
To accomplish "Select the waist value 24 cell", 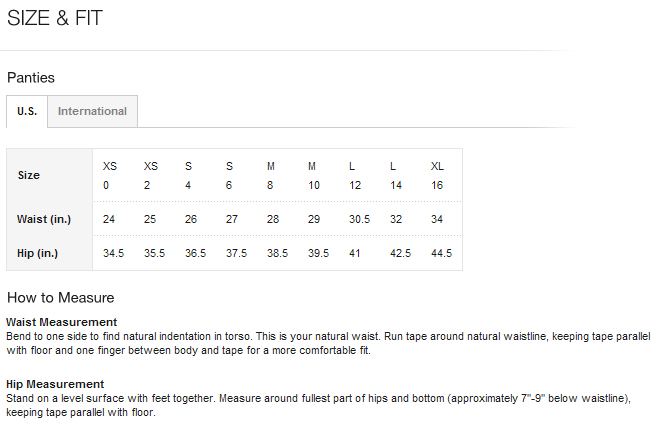I will [x=109, y=219].
